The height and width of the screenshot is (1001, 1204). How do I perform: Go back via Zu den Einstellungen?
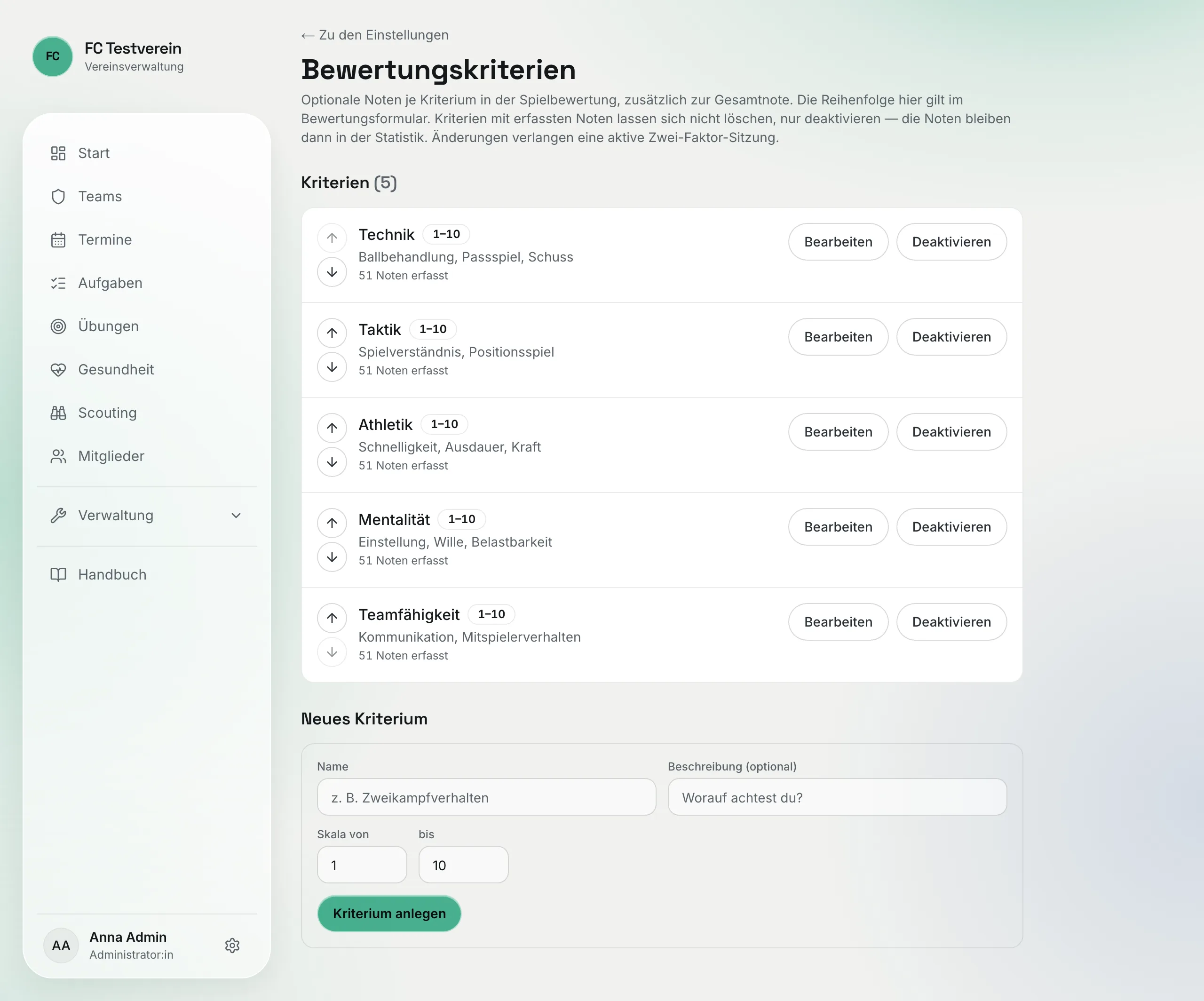tap(375, 35)
